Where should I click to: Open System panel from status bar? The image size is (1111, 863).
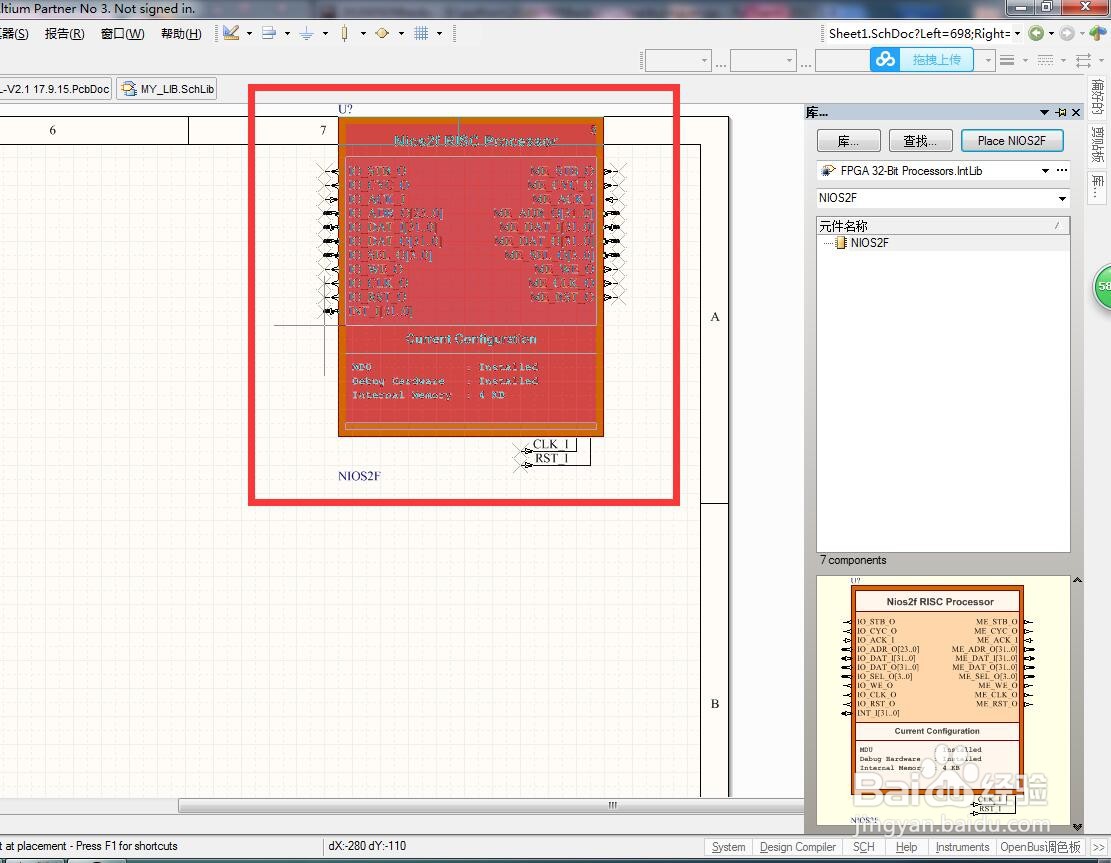(728, 847)
